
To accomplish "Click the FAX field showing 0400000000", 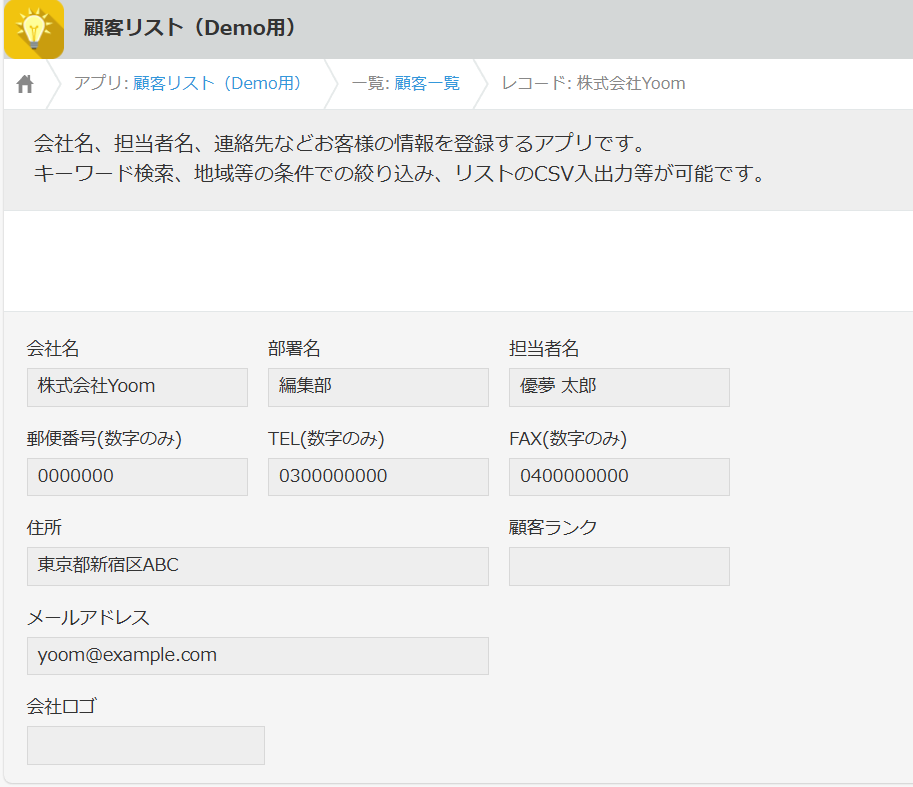I will 619,477.
